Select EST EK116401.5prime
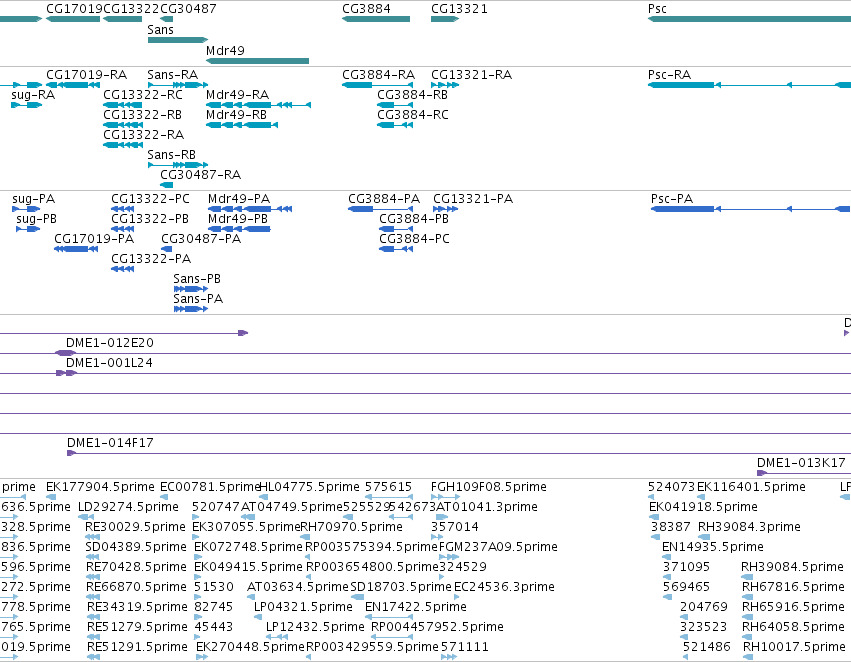 pyautogui.click(x=751, y=487)
